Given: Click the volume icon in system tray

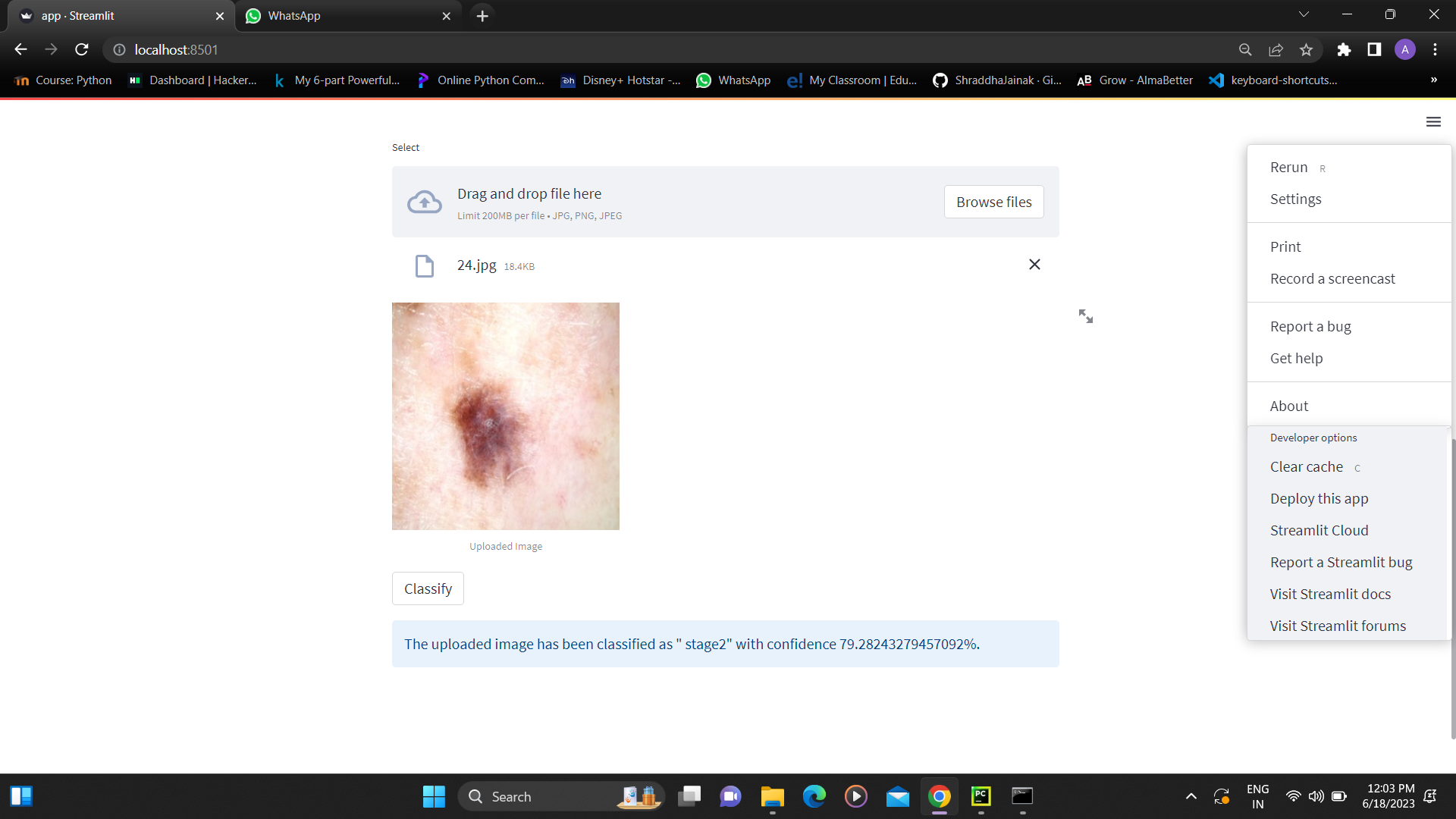Looking at the screenshot, I should coord(1316,796).
